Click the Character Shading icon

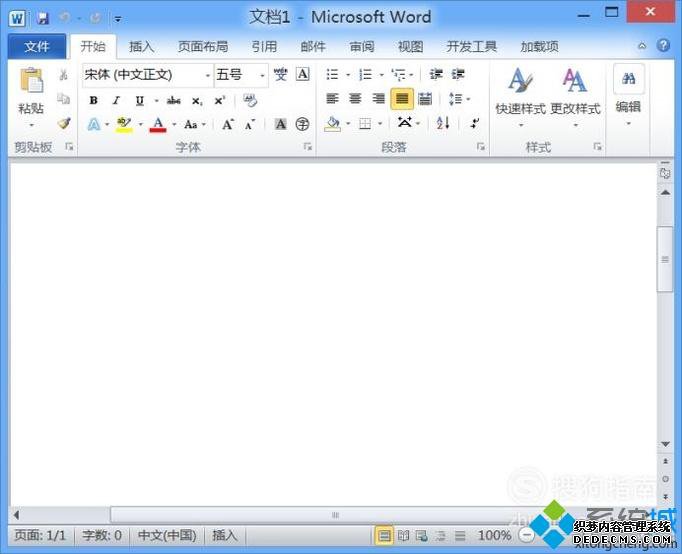tap(281, 124)
